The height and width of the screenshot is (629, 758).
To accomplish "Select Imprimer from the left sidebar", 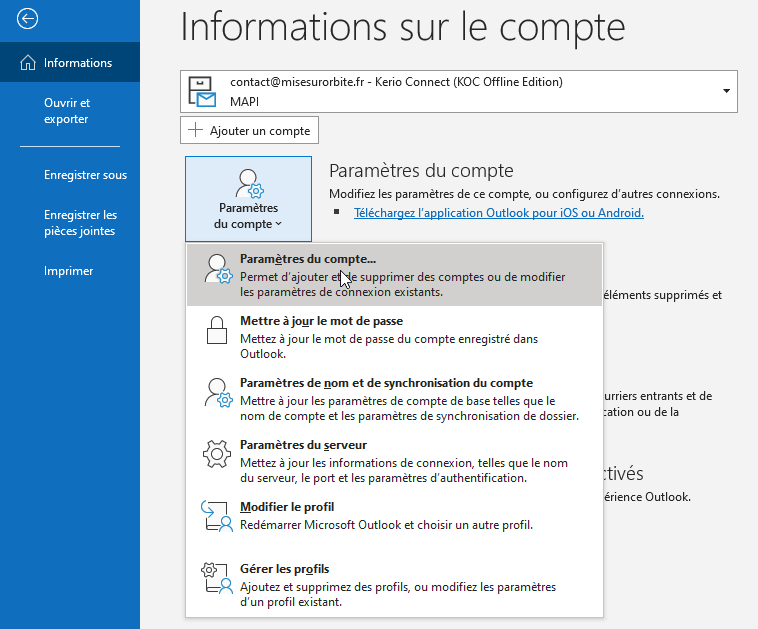I will [68, 271].
